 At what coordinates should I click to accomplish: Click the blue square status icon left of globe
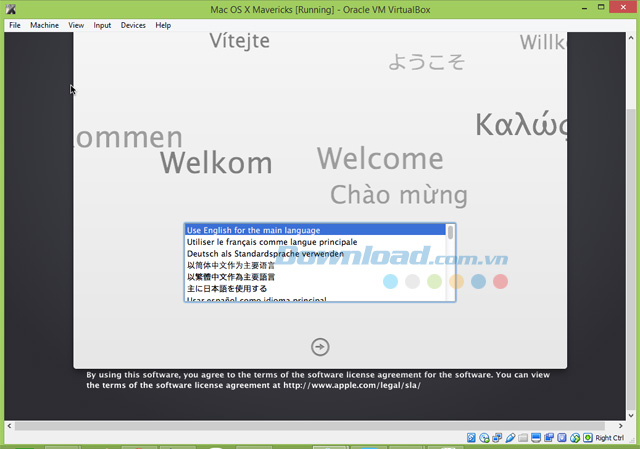click(562, 438)
